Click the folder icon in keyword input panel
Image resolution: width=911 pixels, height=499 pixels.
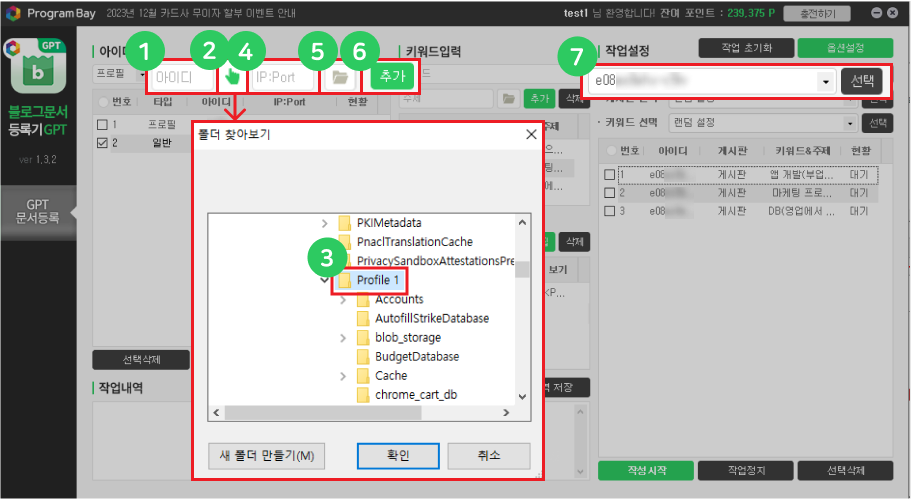[x=509, y=98]
